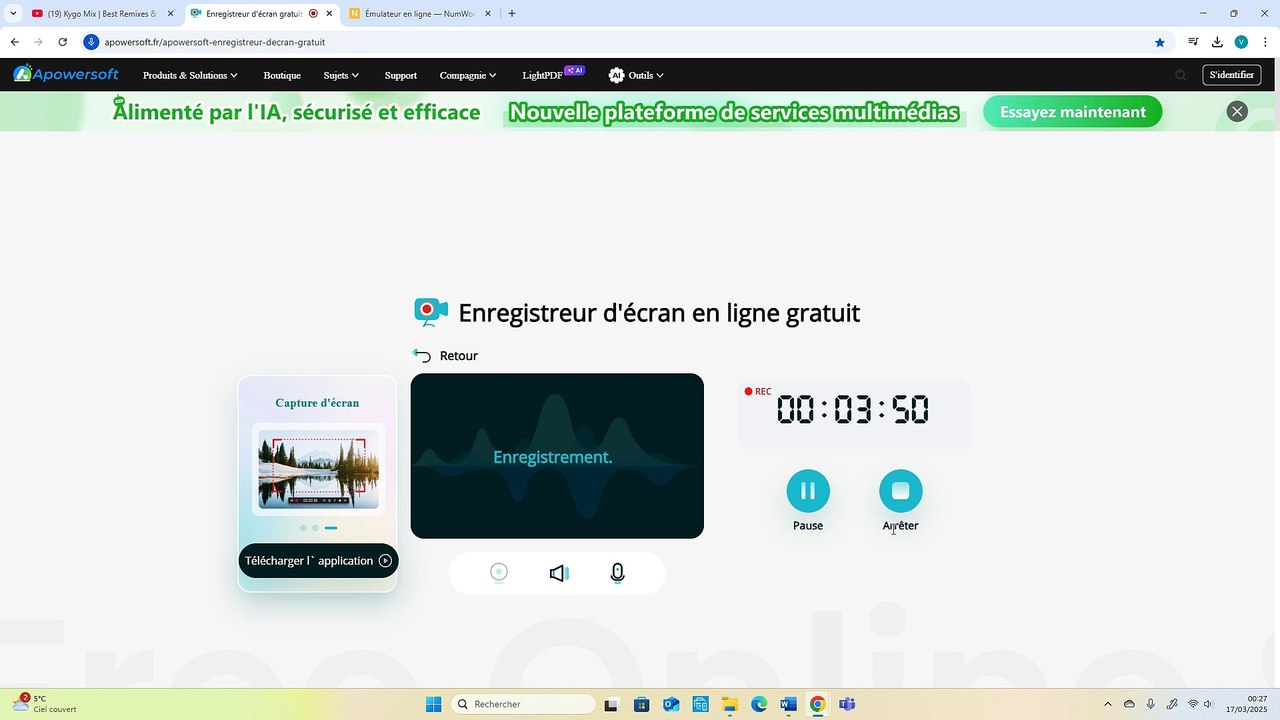Open the Boutique menu item
This screenshot has height=720, width=1280.
point(282,75)
